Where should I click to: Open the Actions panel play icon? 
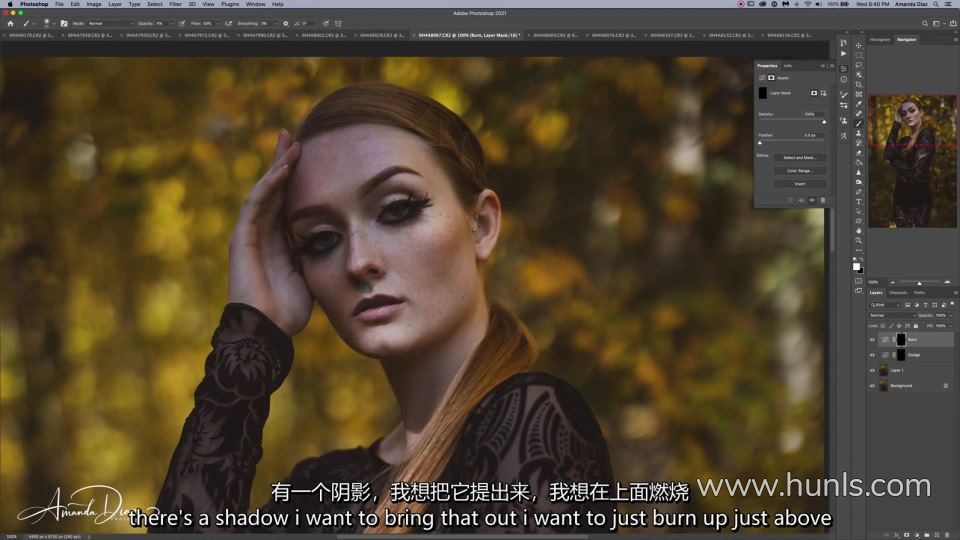[x=844, y=53]
